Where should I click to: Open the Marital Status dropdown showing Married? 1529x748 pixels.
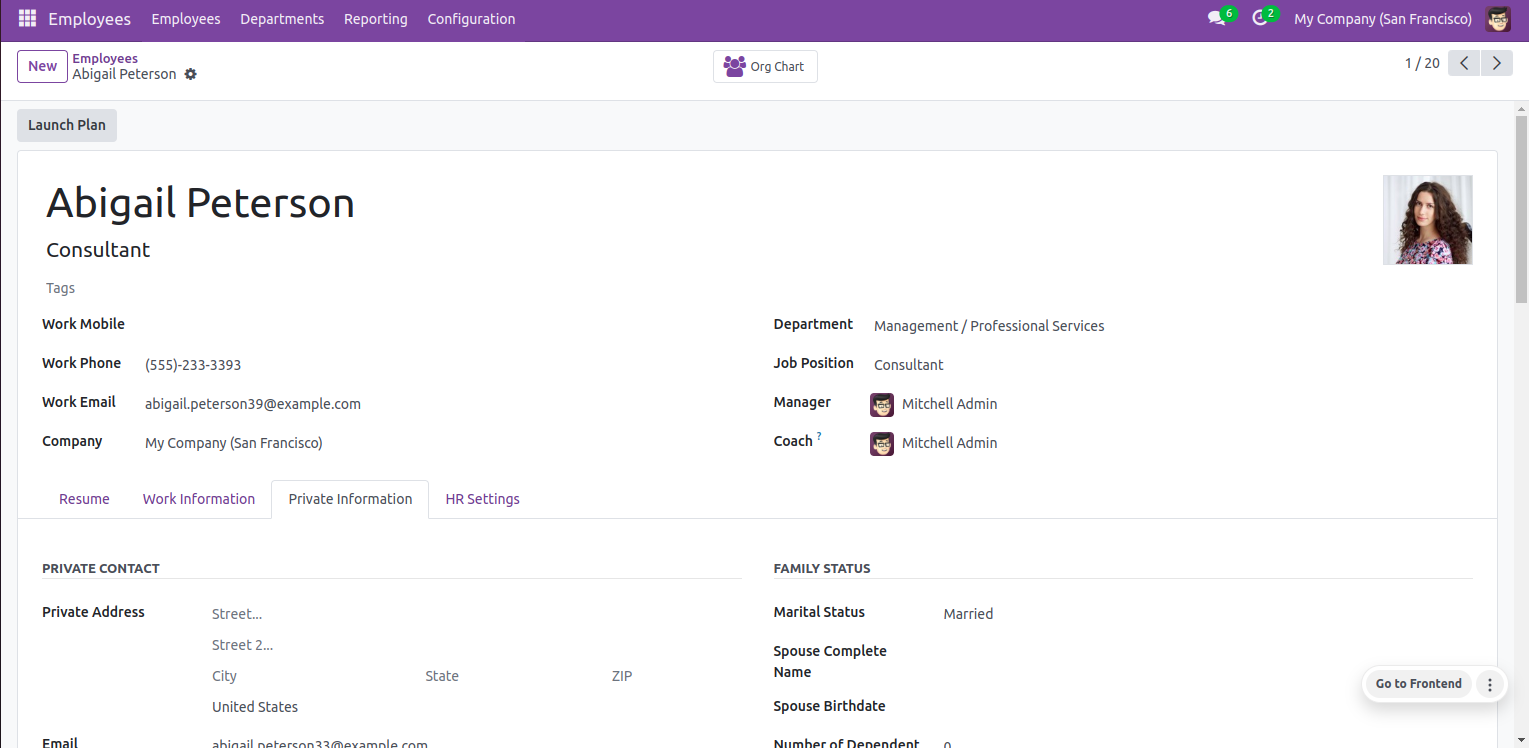[x=1207, y=614]
